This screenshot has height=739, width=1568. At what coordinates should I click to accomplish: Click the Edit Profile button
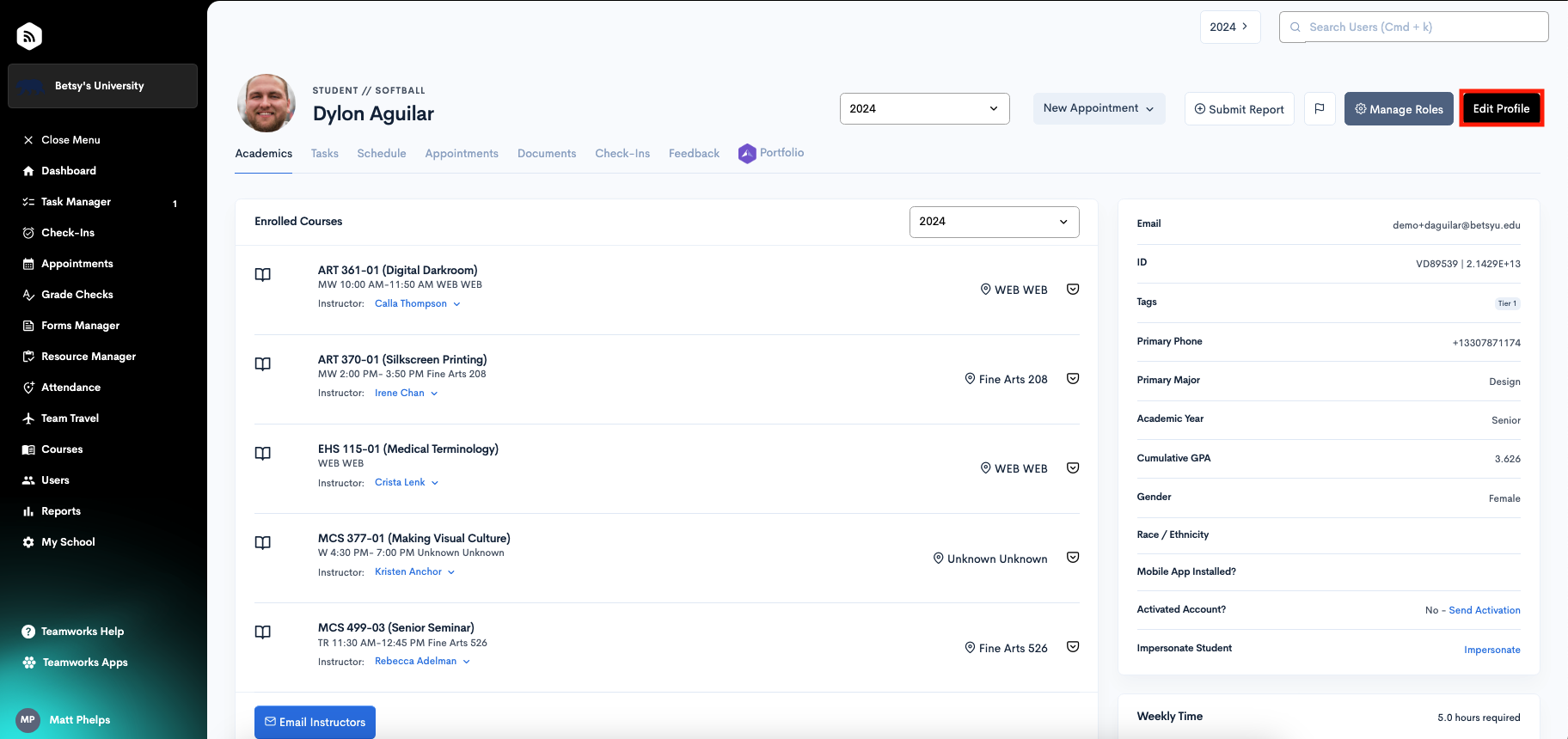(1501, 108)
